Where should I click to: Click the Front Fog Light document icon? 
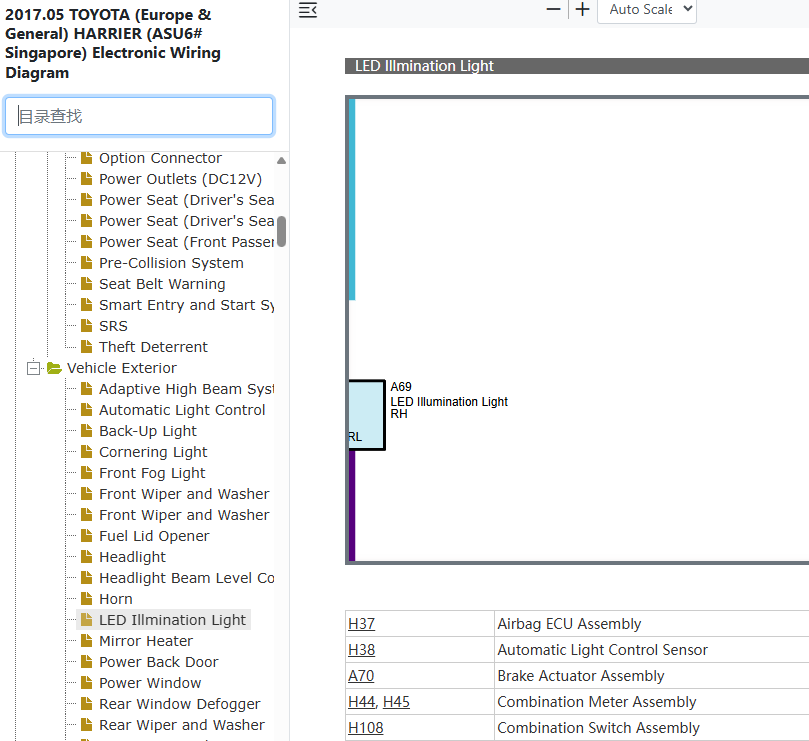[x=87, y=473]
